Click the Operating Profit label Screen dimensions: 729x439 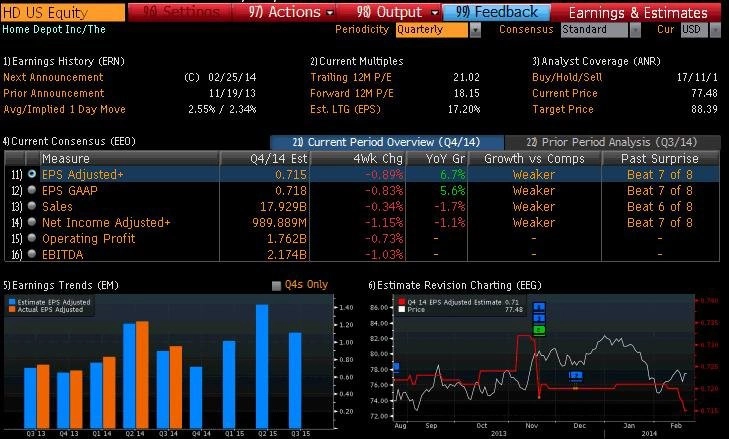click(88, 239)
